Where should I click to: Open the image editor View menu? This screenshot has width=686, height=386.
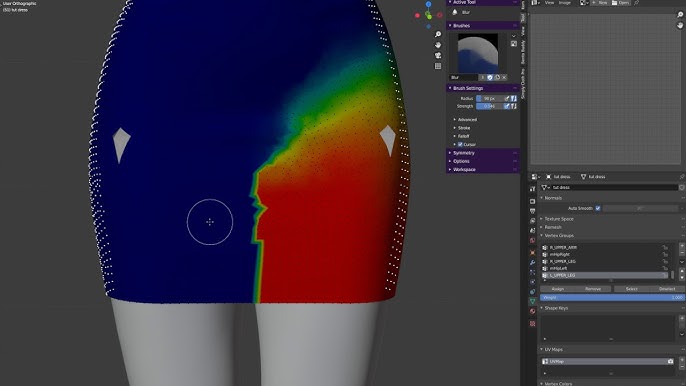[550, 3]
